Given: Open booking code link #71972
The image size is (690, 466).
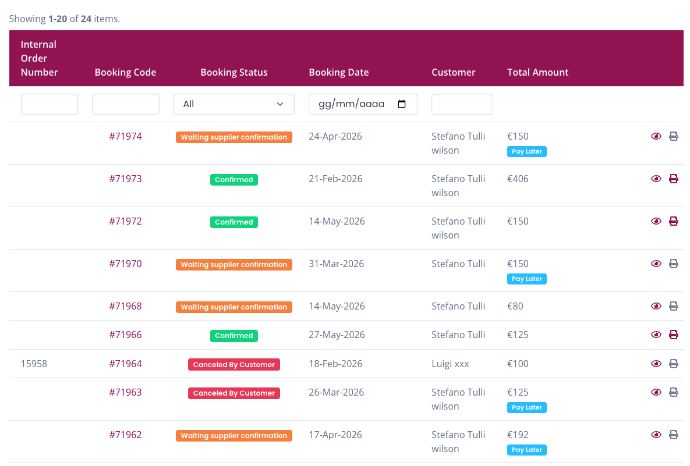Looking at the screenshot, I should 125,221.
